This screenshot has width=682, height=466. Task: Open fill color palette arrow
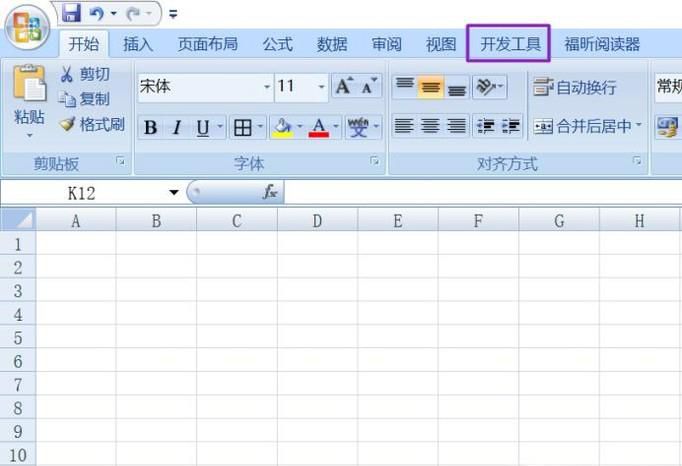(x=300, y=127)
